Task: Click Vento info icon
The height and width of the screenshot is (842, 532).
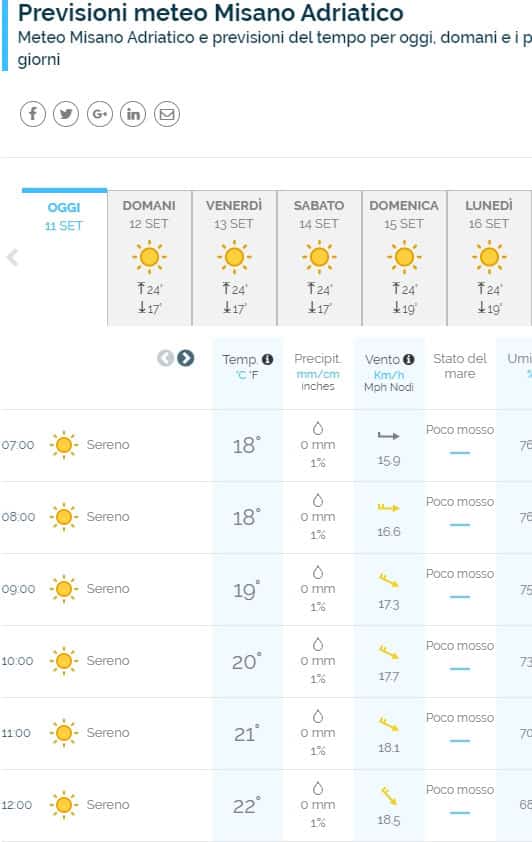Action: (409, 359)
